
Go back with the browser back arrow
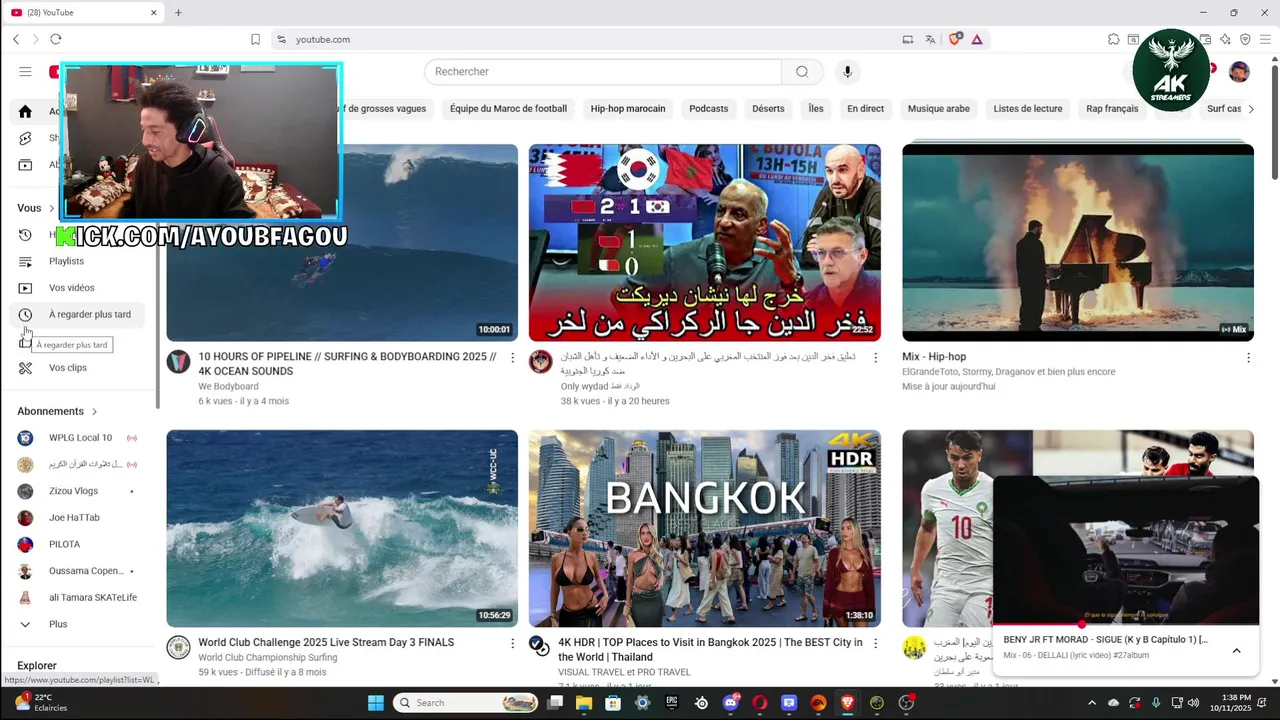pyautogui.click(x=16, y=39)
